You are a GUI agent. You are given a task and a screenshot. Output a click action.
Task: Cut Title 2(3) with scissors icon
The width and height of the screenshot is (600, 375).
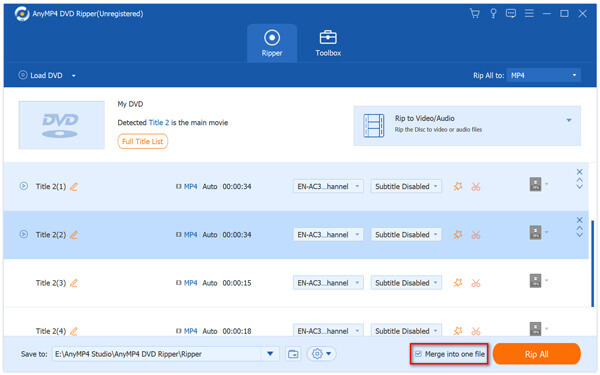click(476, 283)
